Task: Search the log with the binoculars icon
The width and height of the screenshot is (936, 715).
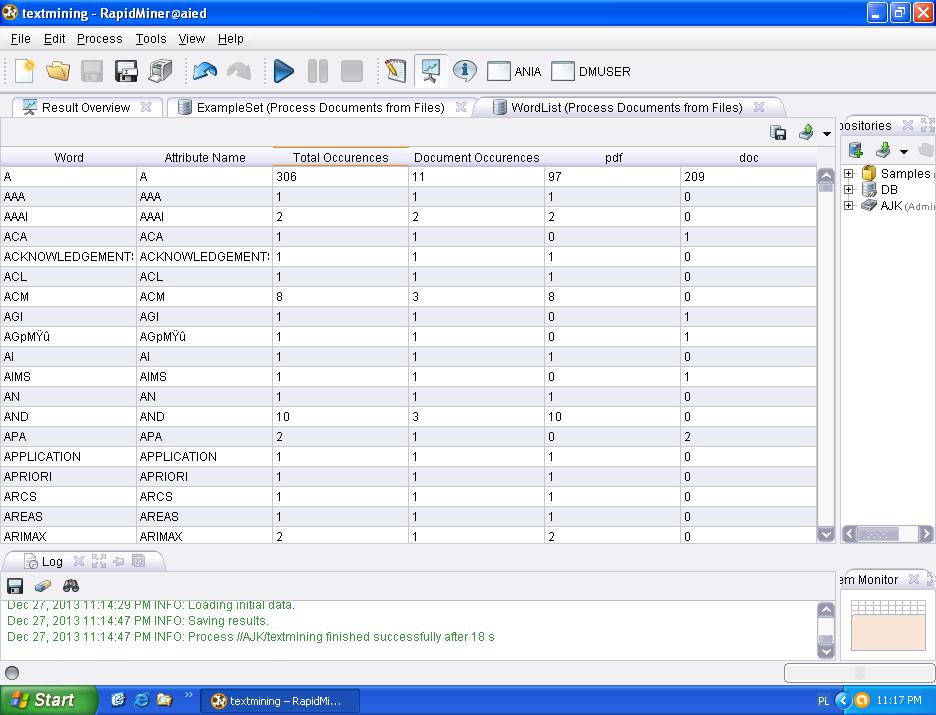Action: click(x=71, y=585)
